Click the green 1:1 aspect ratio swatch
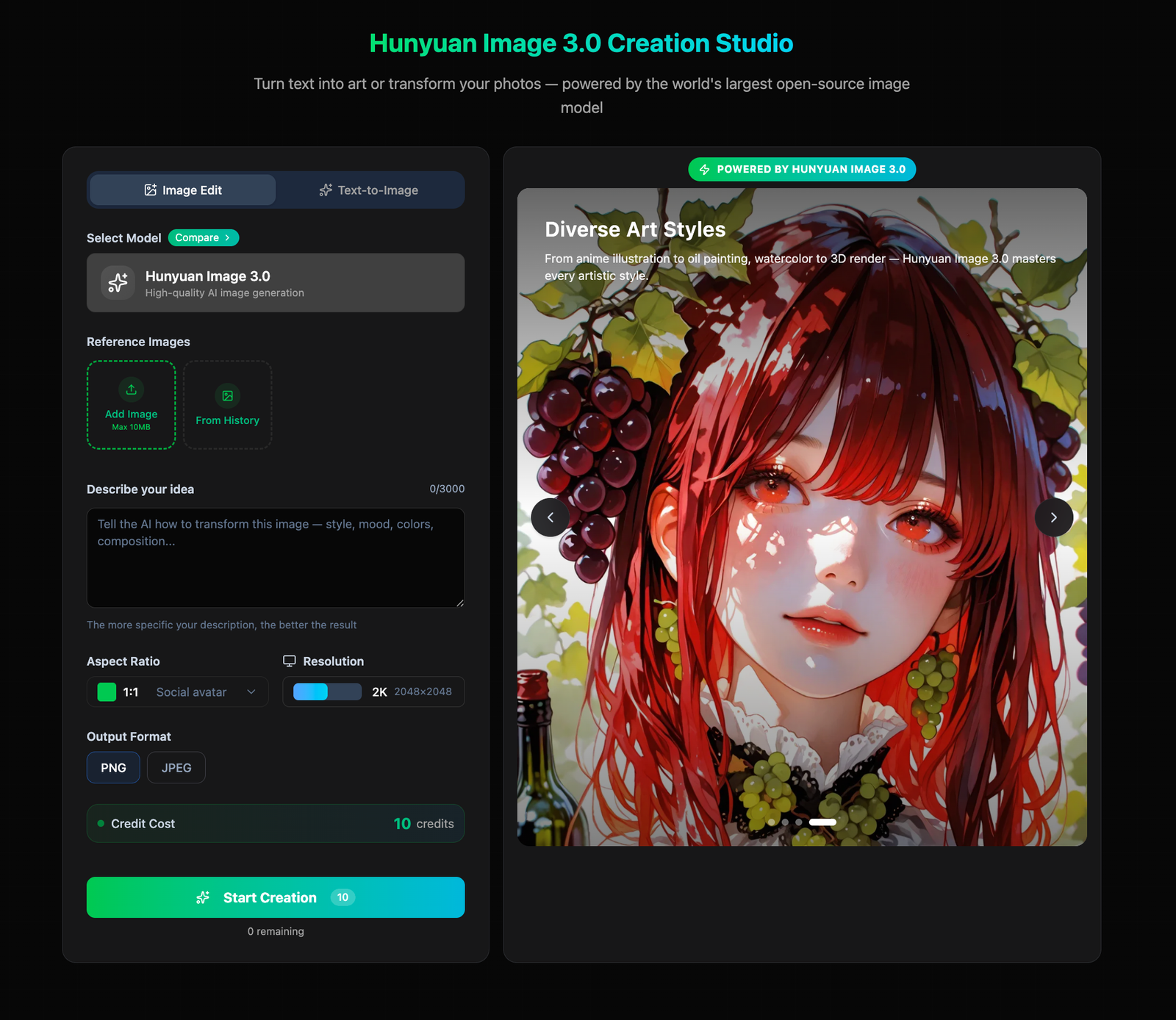 [x=107, y=692]
